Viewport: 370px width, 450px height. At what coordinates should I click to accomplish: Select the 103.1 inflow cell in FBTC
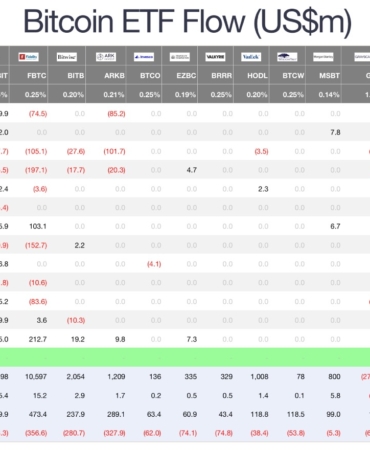[38, 226]
